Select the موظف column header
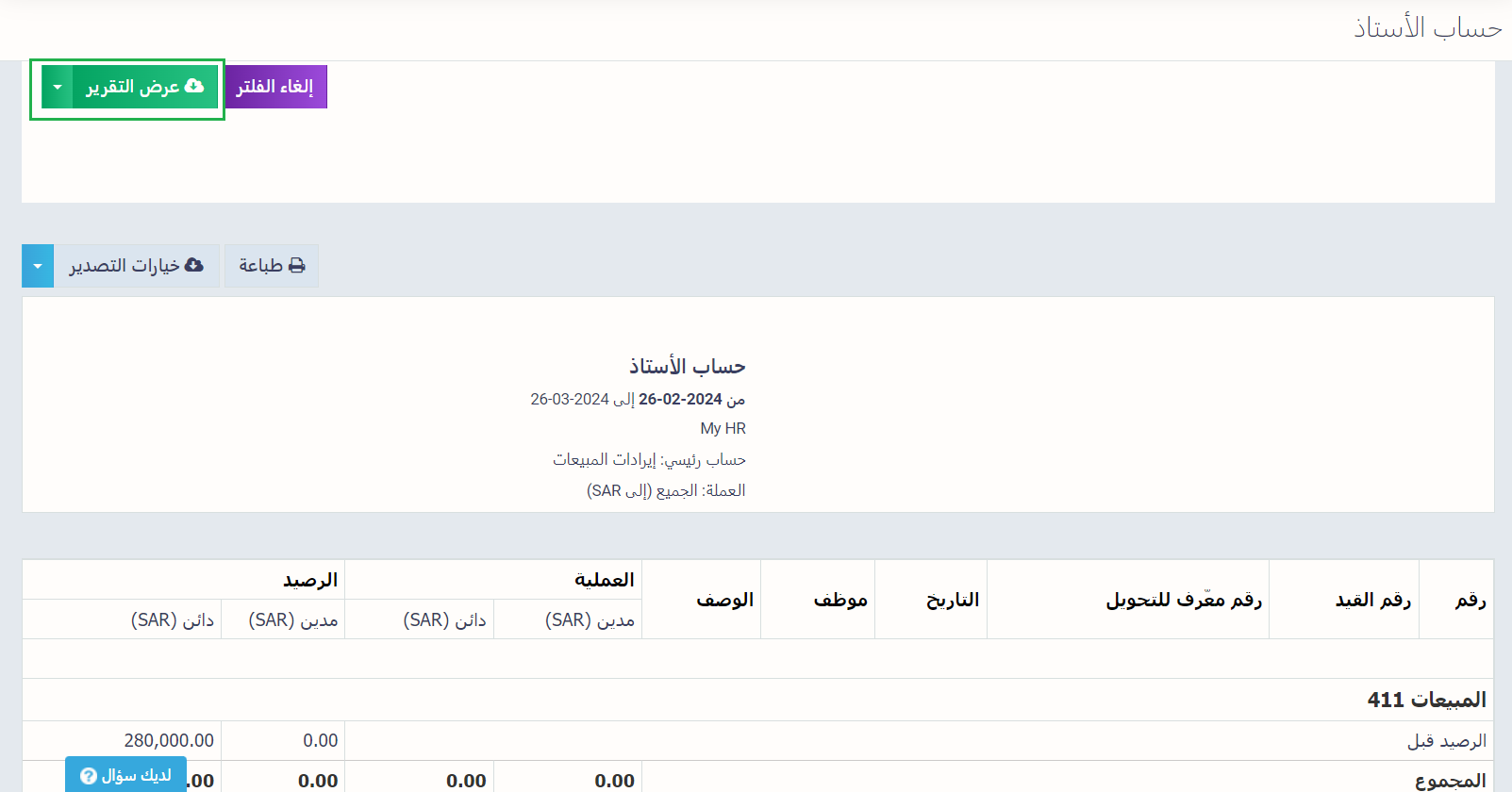1512x792 pixels. [839, 600]
